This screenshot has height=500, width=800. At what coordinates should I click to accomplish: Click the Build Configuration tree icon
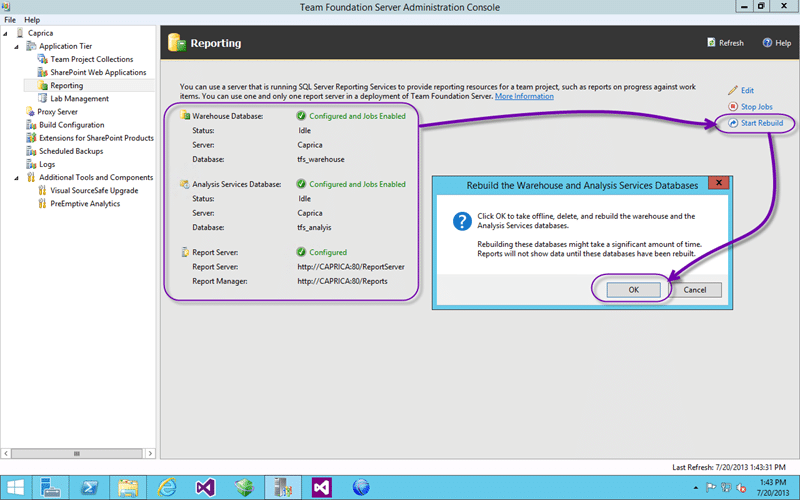tap(31, 125)
